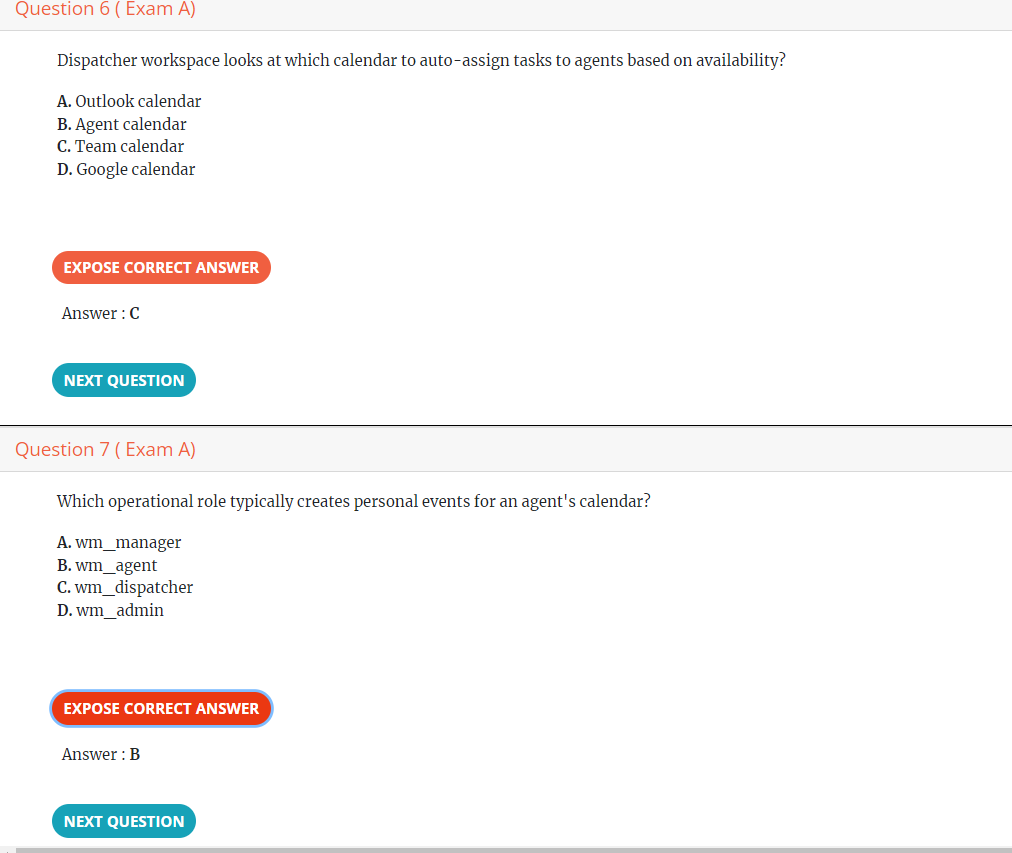
Task: Click the 'Answer : C' text
Action: point(101,313)
